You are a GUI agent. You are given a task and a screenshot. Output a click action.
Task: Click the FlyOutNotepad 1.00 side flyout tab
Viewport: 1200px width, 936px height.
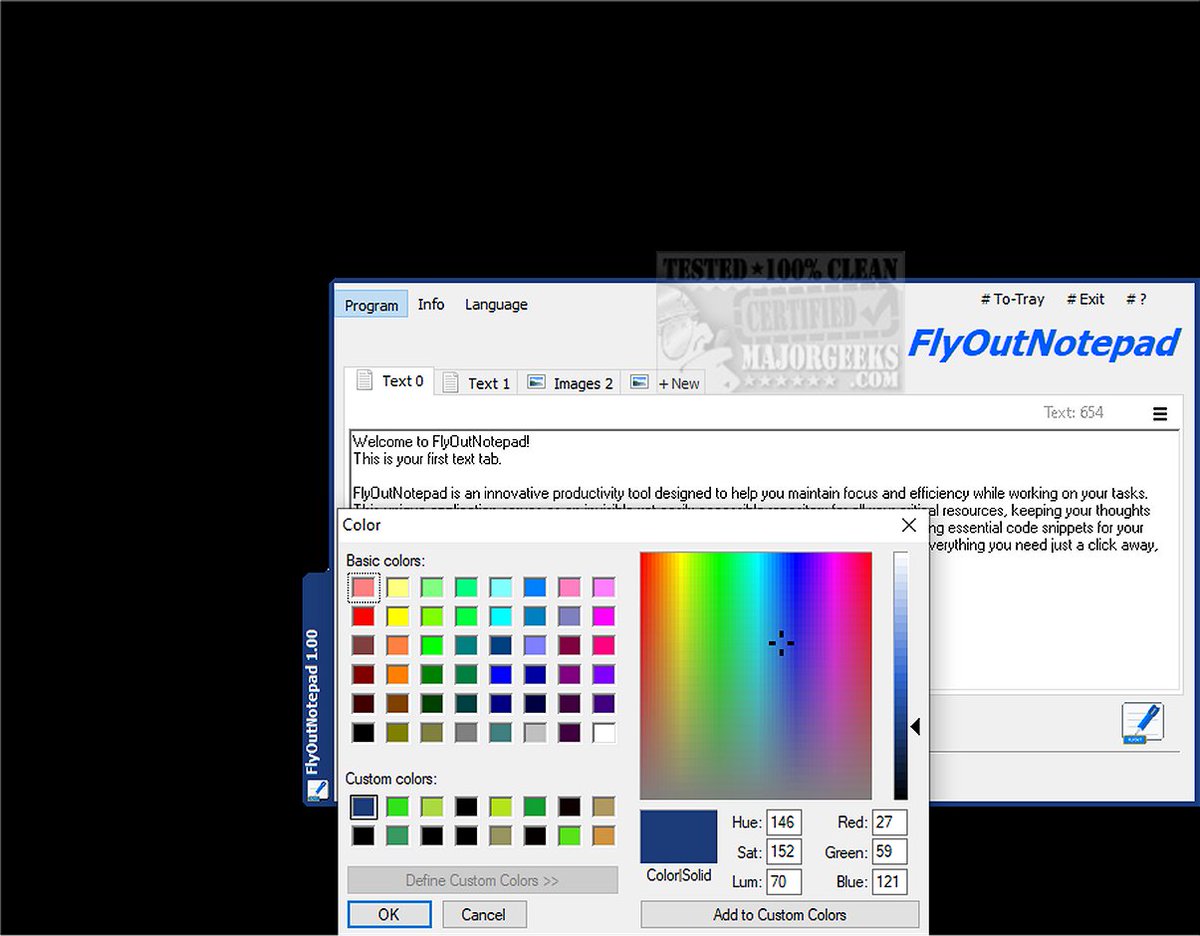(316, 690)
